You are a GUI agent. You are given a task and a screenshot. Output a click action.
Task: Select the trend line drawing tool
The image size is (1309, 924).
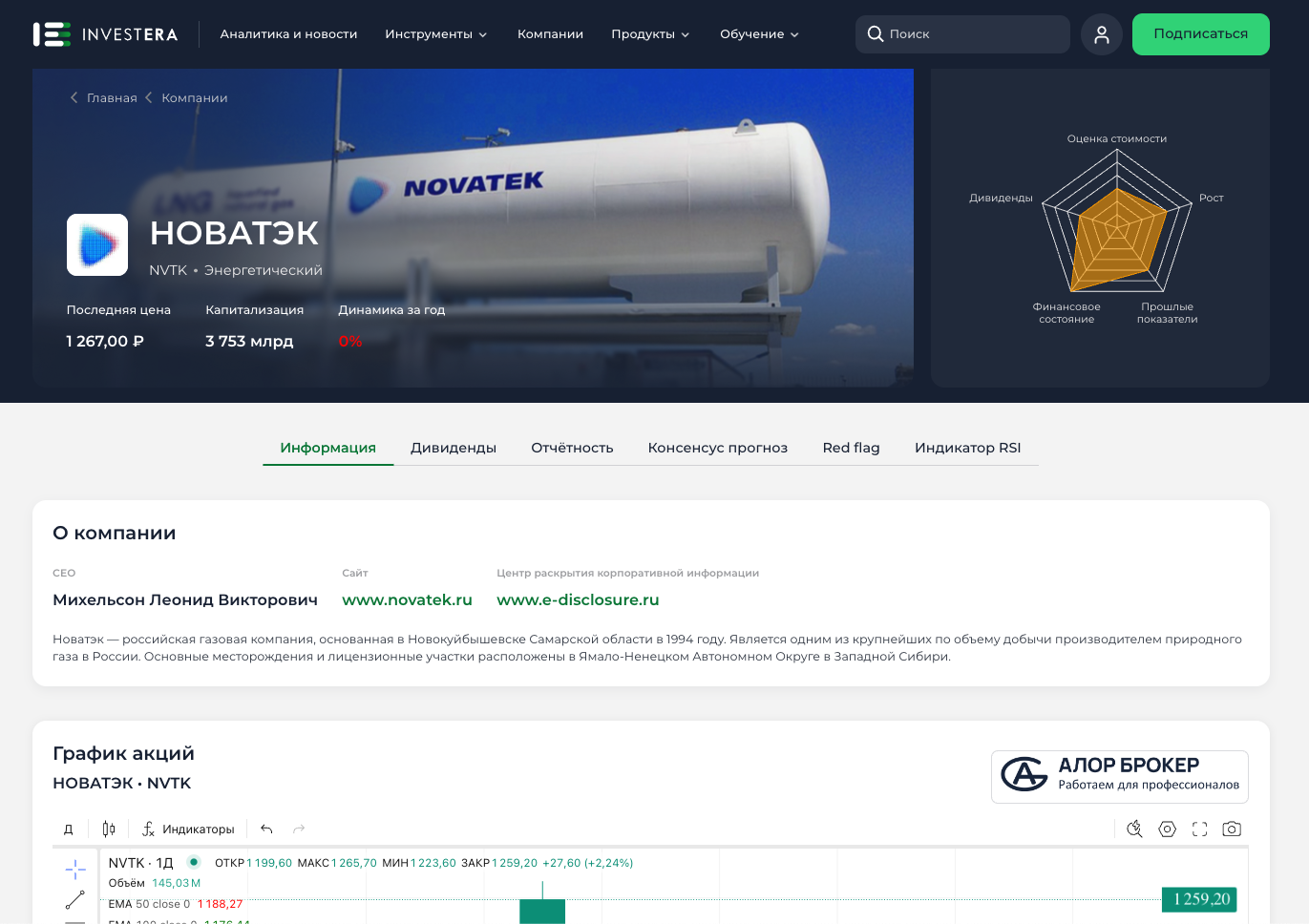click(74, 898)
